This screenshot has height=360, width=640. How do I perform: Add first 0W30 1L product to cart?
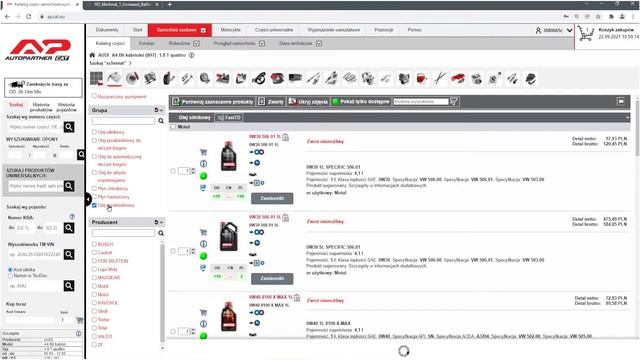tap(203, 152)
